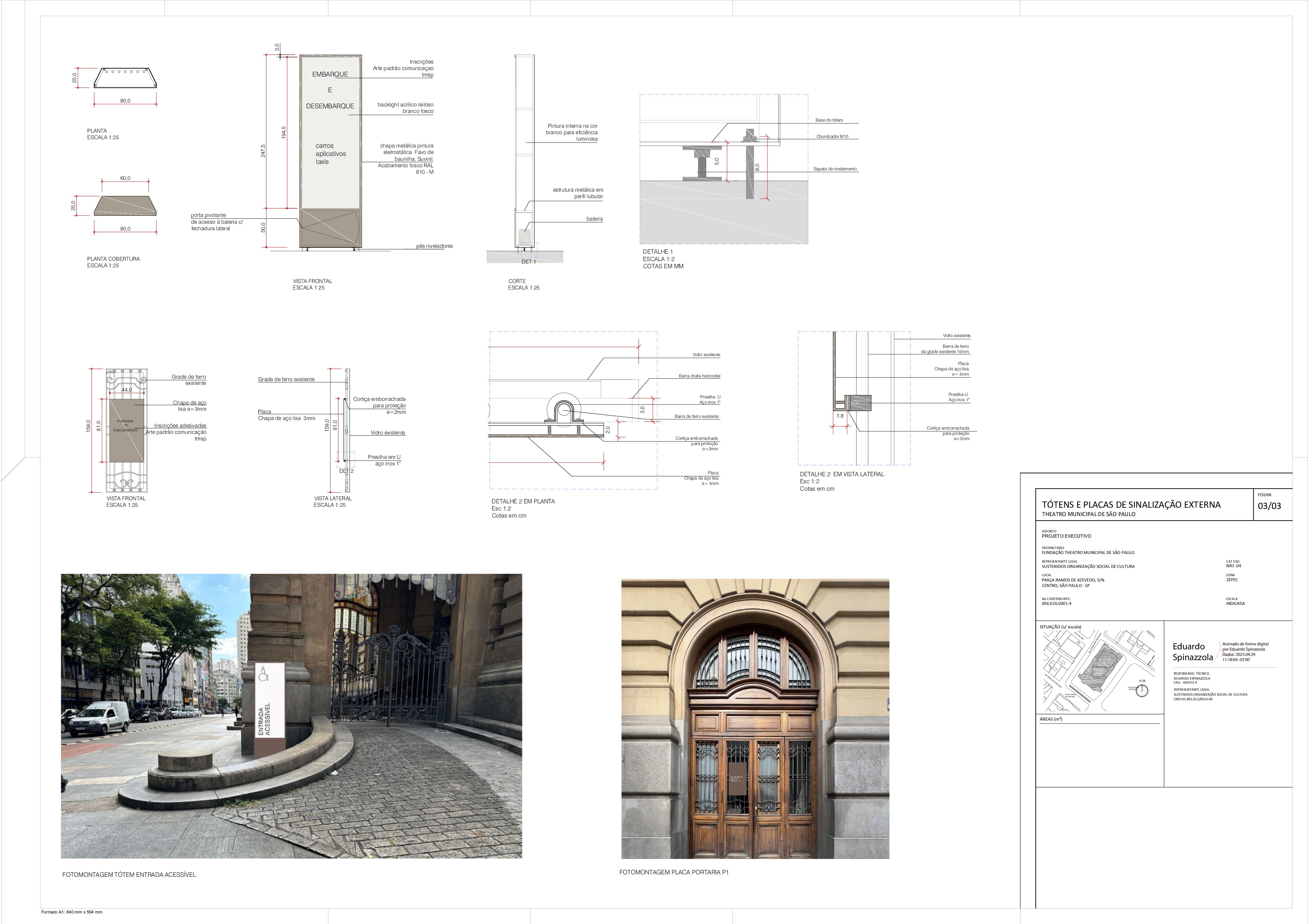Image resolution: width=1308 pixels, height=924 pixels.
Task: Click the 'backlight acrílico leitoso' annotation
Action: pyautogui.click(x=405, y=108)
